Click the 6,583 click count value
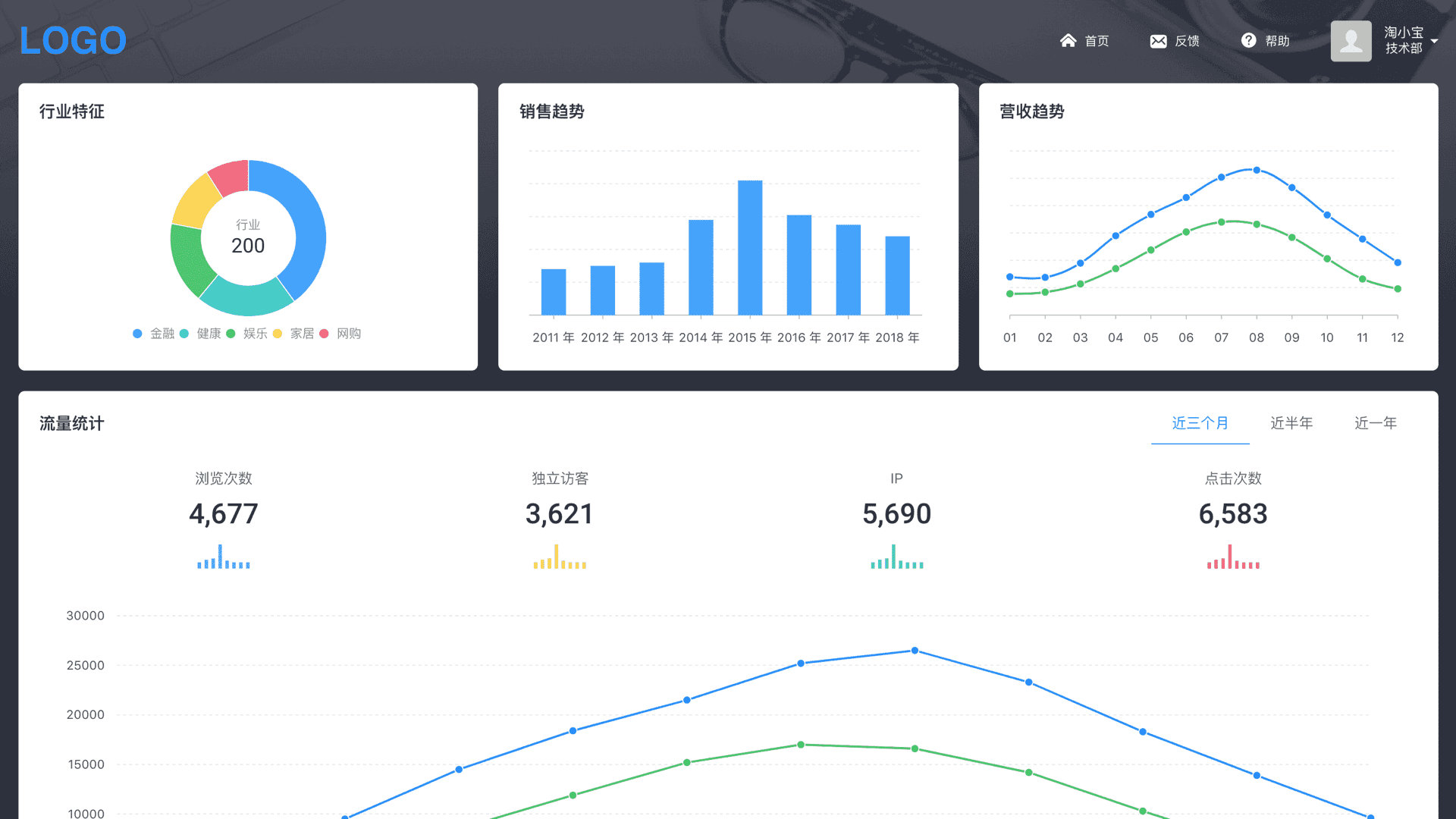 (x=1233, y=514)
